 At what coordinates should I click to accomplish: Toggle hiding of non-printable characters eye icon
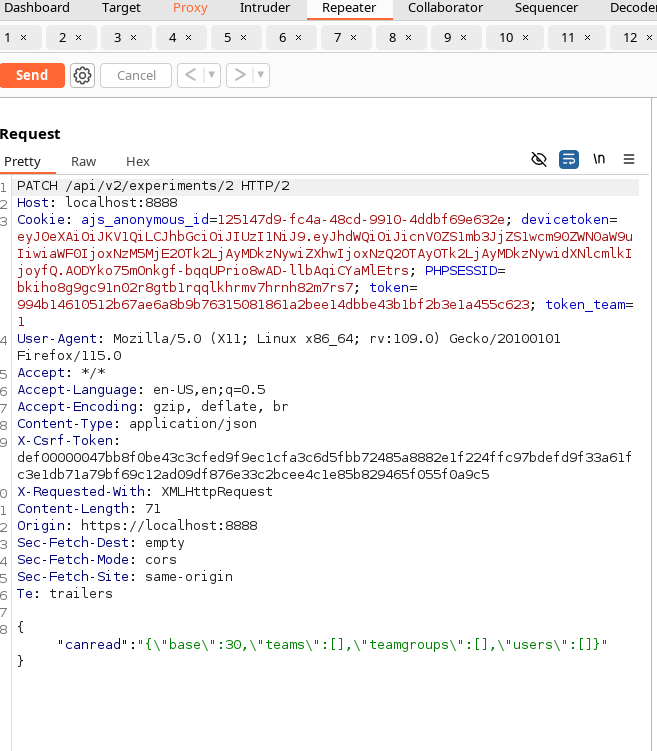coord(539,159)
